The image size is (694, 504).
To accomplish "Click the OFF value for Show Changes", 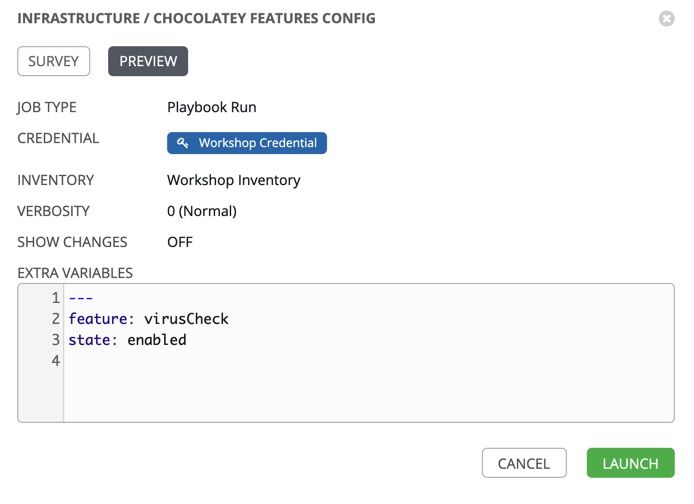I will (x=180, y=242).
